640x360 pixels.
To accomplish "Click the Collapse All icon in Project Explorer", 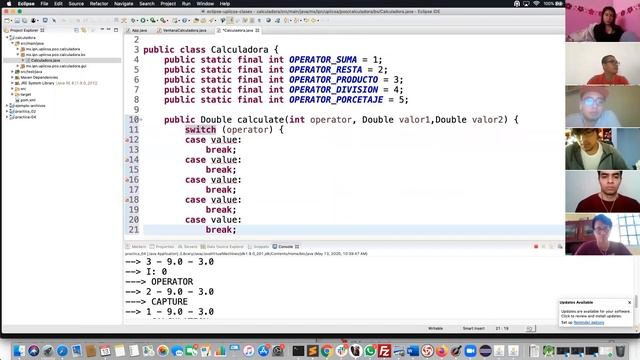I will click(x=77, y=30).
